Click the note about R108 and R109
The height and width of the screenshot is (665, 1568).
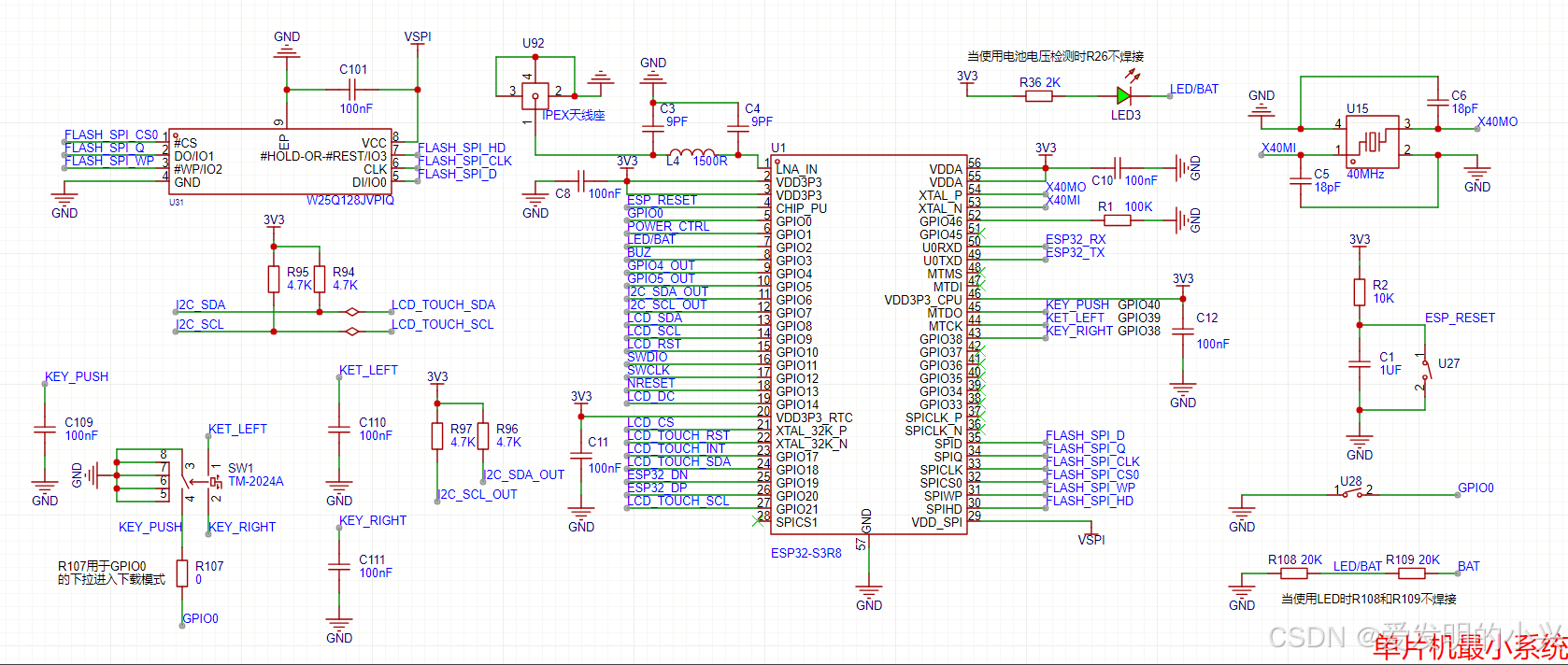coord(1368,599)
